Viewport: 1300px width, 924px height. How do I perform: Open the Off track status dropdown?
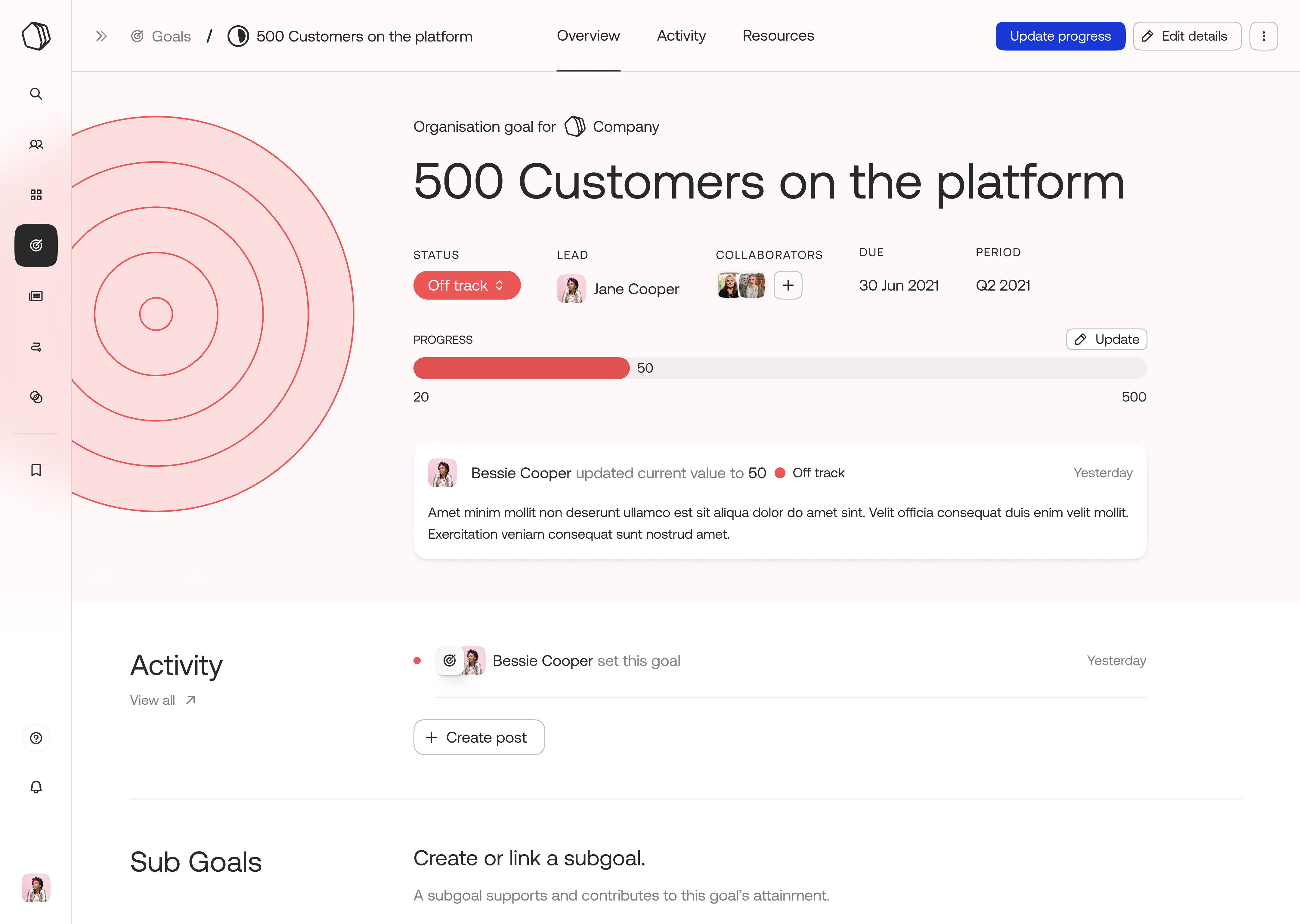tap(466, 285)
